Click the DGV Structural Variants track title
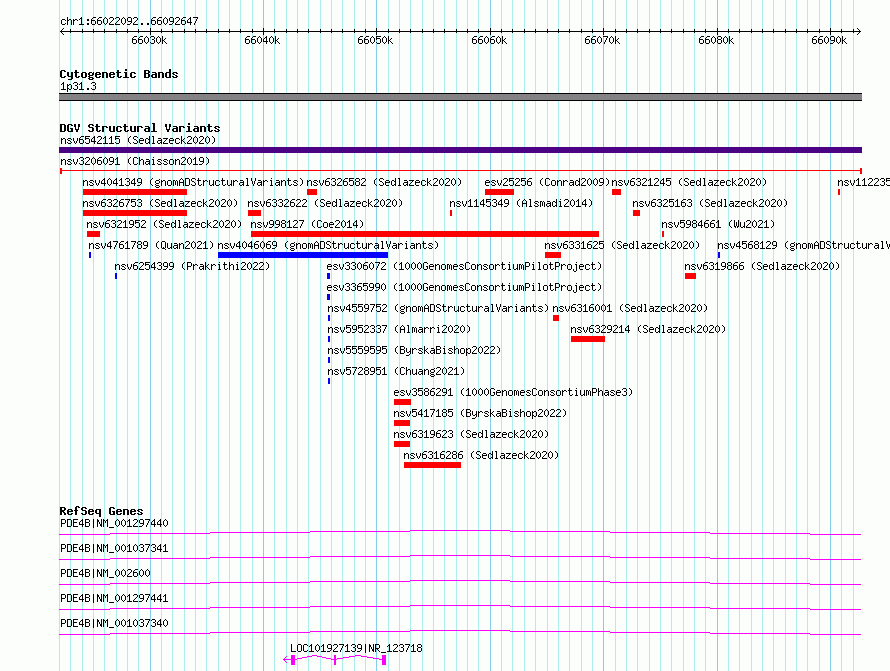The height and width of the screenshot is (671, 890). (x=140, y=128)
